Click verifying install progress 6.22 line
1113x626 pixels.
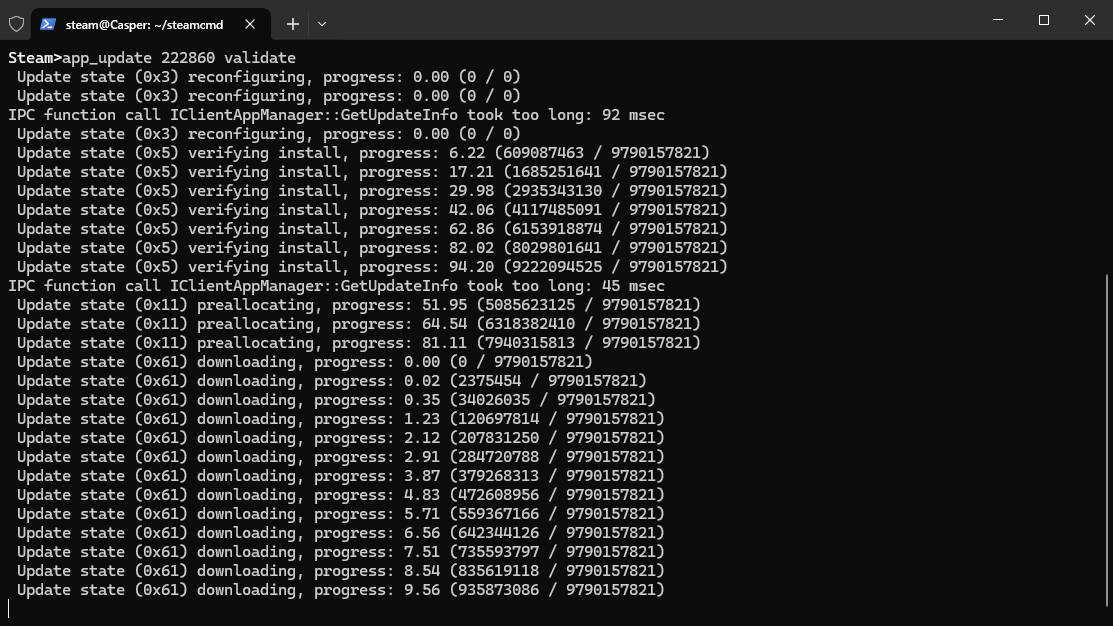click(x=363, y=153)
